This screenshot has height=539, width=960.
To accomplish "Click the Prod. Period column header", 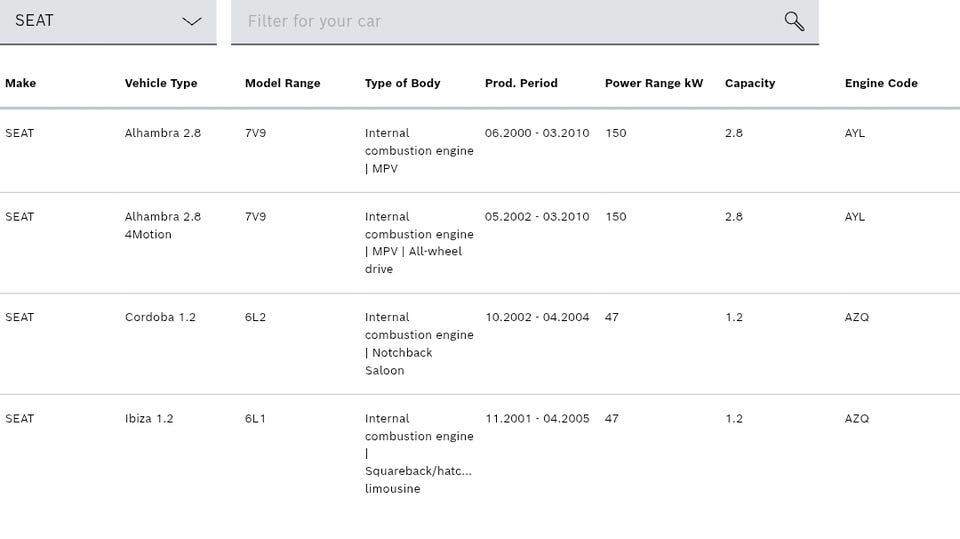I will coord(521,83).
